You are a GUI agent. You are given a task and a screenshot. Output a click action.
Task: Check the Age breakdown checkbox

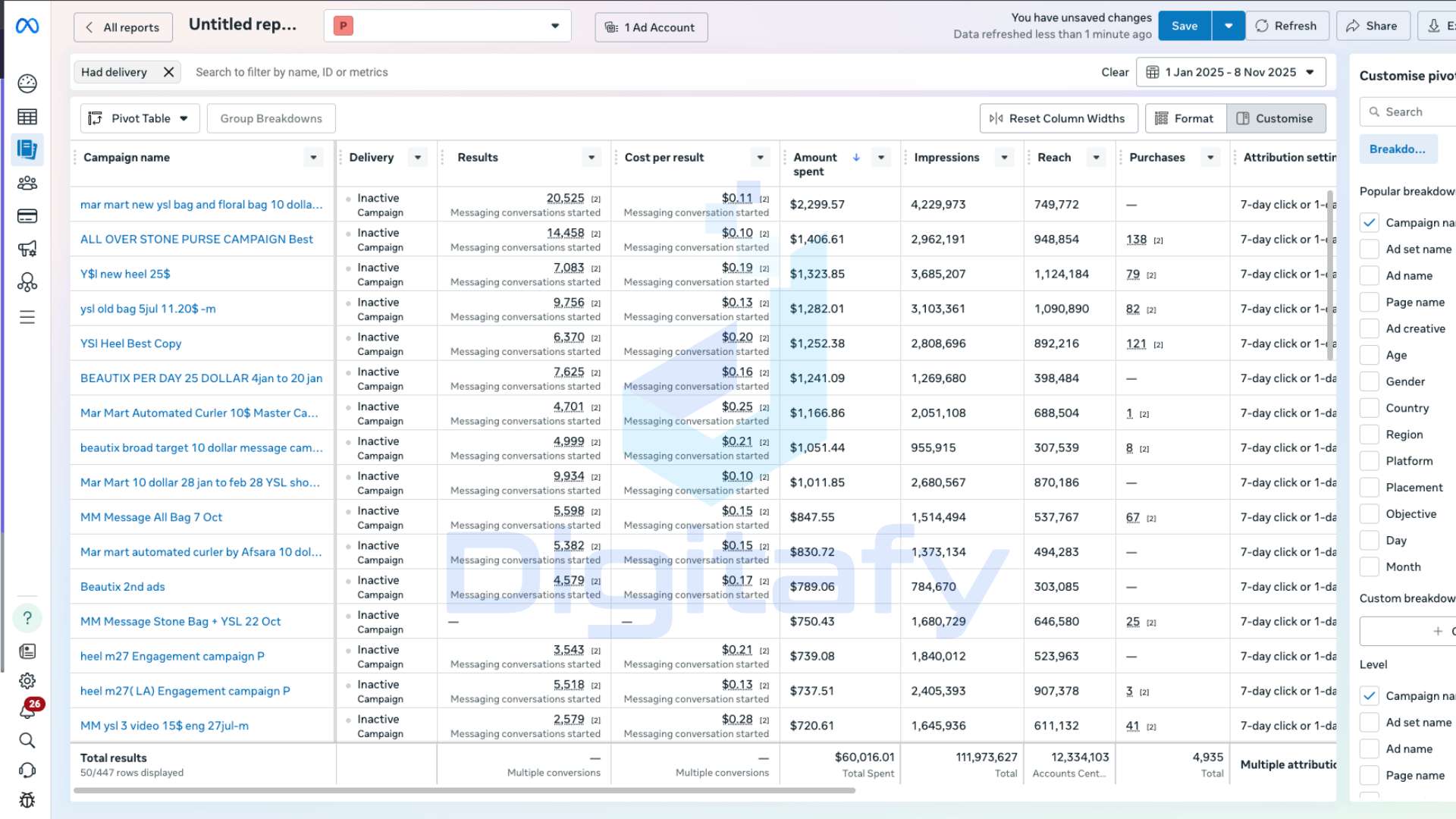coord(1369,355)
